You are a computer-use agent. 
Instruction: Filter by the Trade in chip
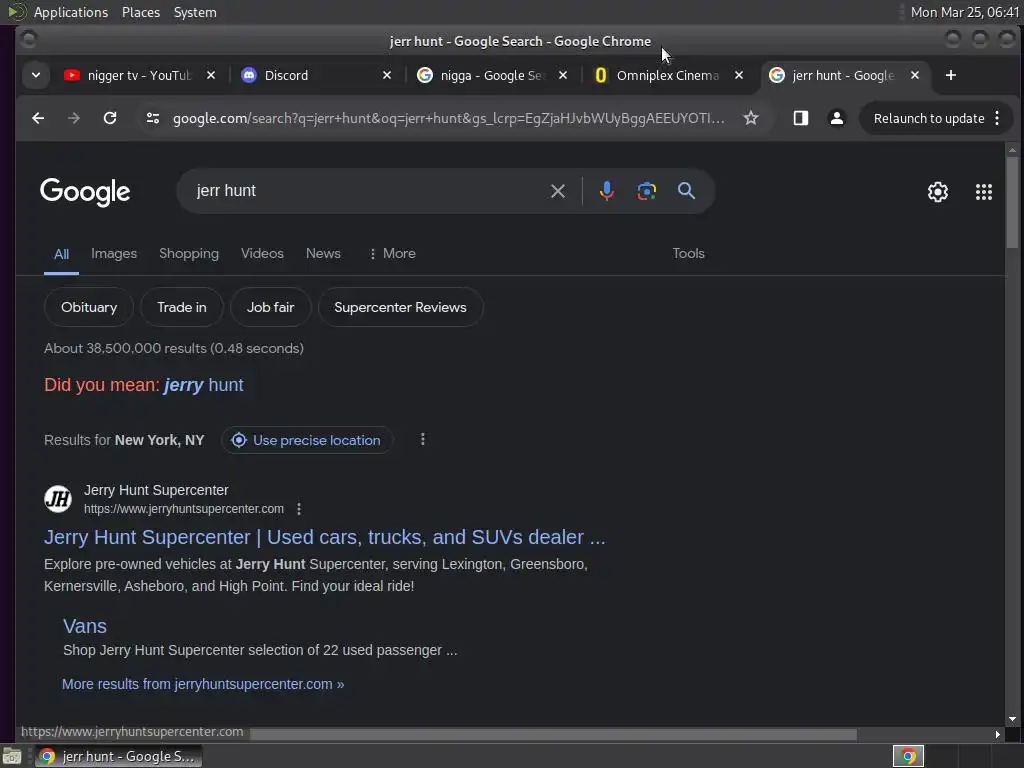182,307
